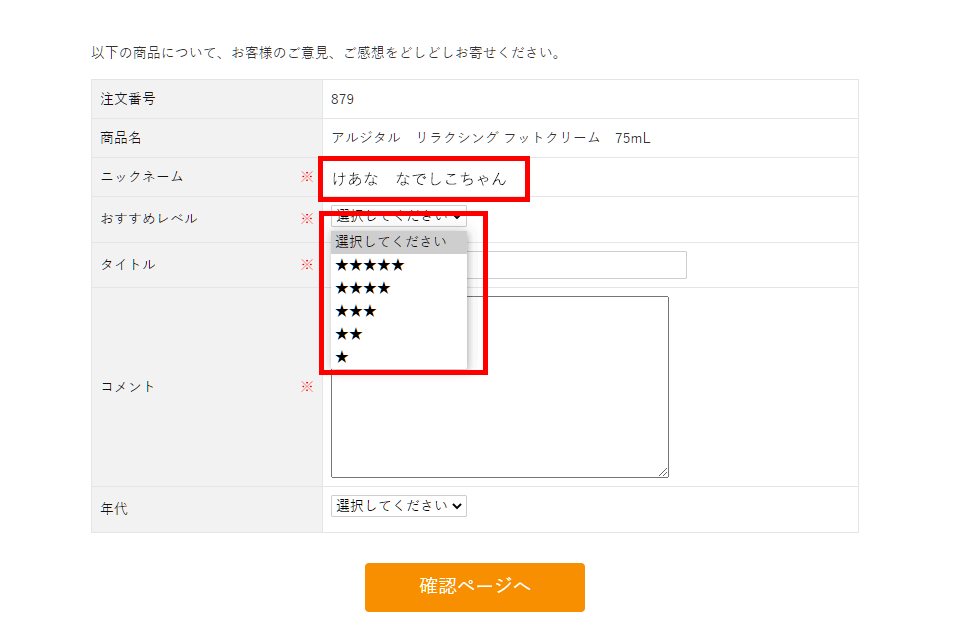Collapse the おすすめレベル dropdown

[398, 216]
